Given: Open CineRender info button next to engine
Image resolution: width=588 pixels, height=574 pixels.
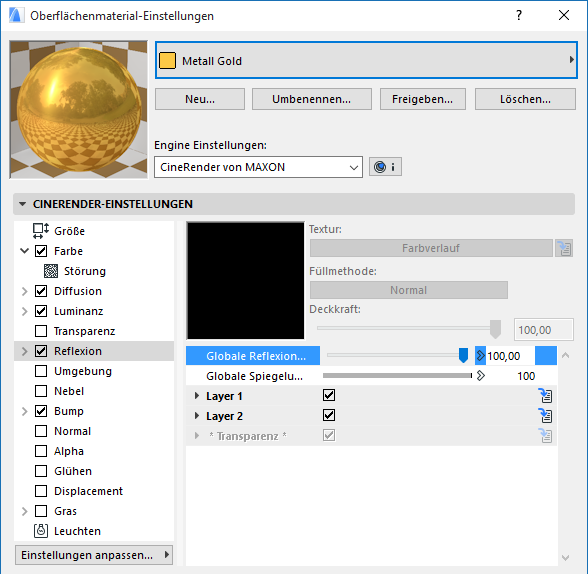Looking at the screenshot, I should pos(385,167).
